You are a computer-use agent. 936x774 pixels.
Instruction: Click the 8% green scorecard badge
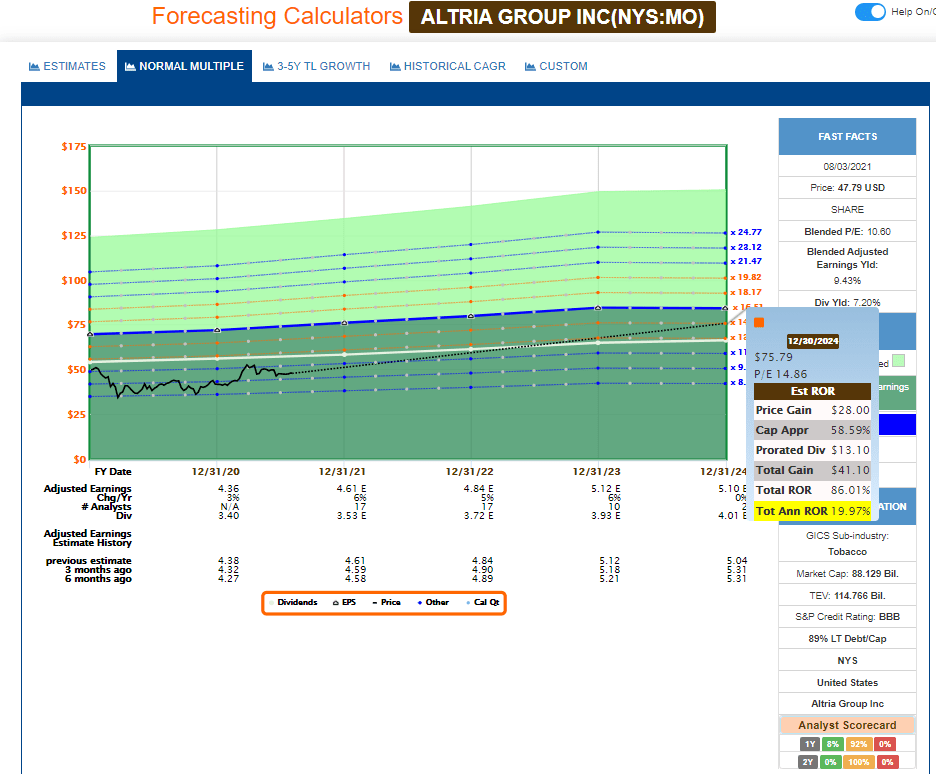pos(833,744)
